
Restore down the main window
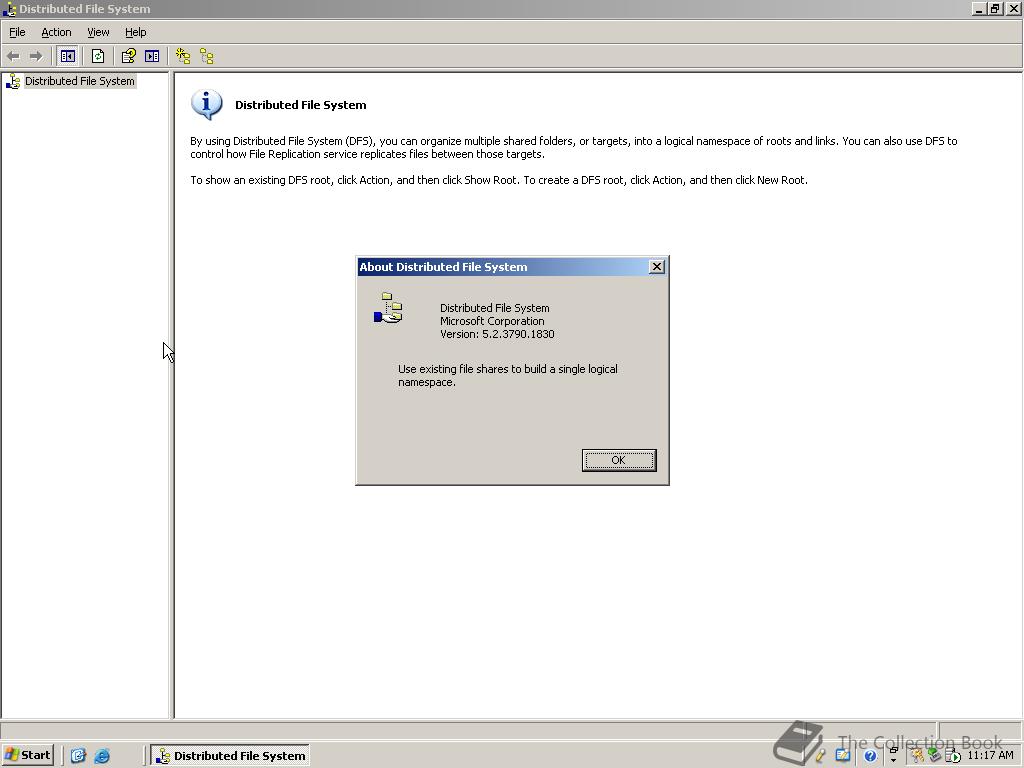point(995,9)
